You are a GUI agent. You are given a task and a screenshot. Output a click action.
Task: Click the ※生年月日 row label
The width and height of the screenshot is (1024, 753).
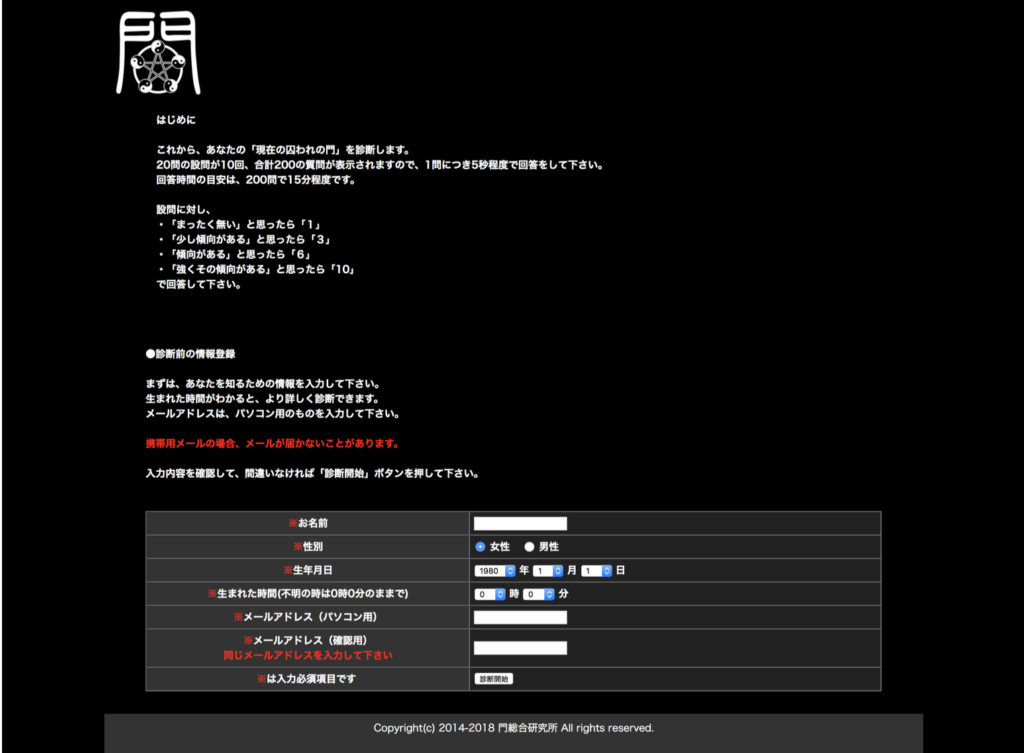point(307,570)
